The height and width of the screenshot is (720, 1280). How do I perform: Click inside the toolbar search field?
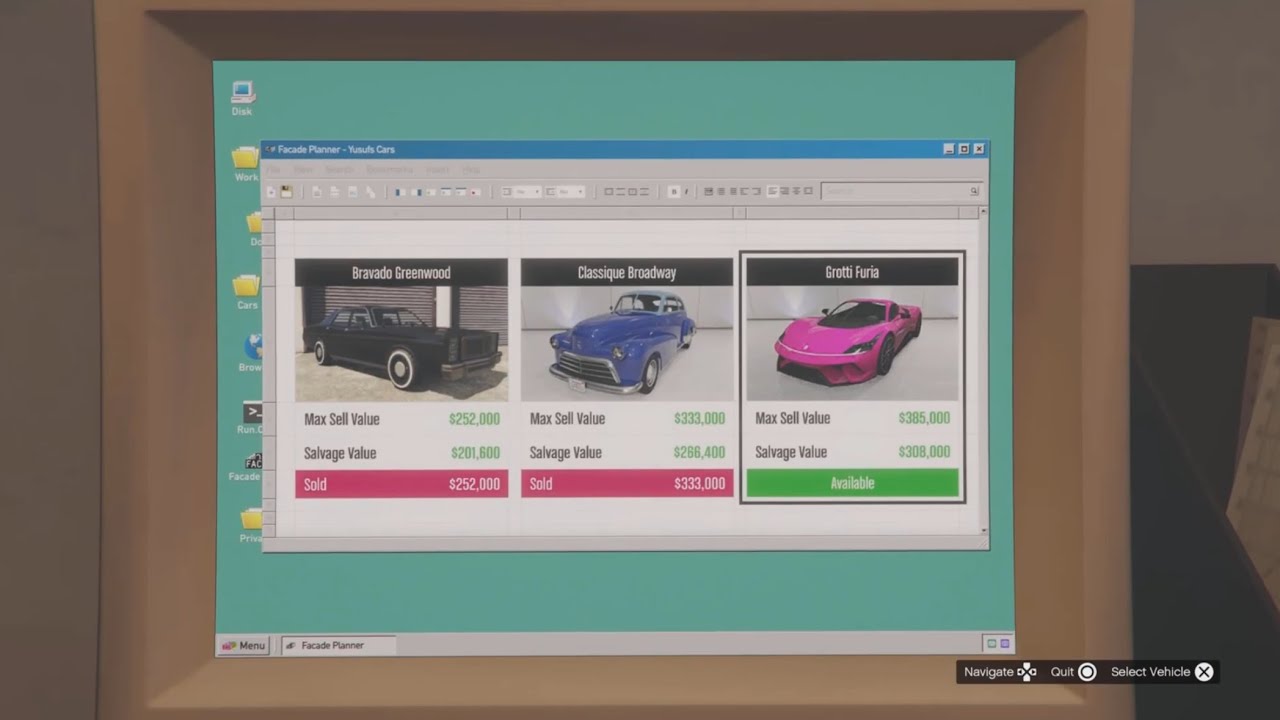(900, 191)
